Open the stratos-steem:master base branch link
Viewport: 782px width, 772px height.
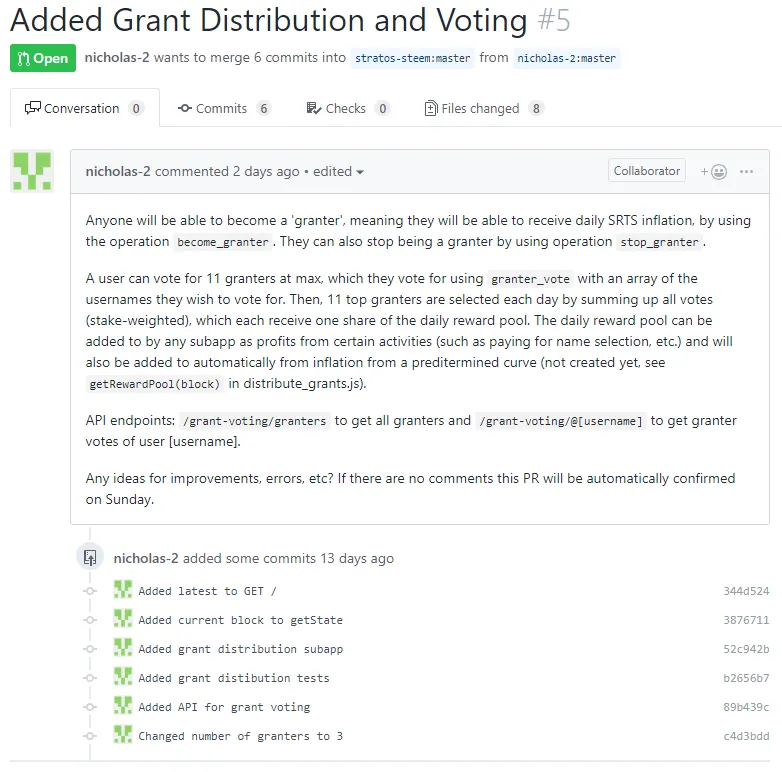(412, 58)
